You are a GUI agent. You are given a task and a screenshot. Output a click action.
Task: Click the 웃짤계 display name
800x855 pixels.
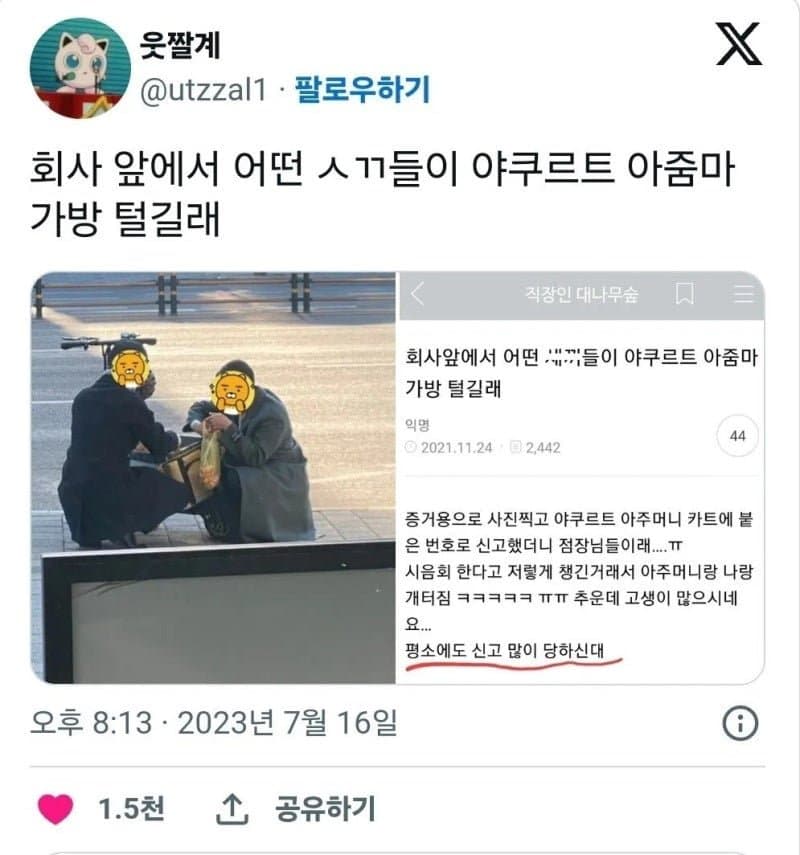180,45
